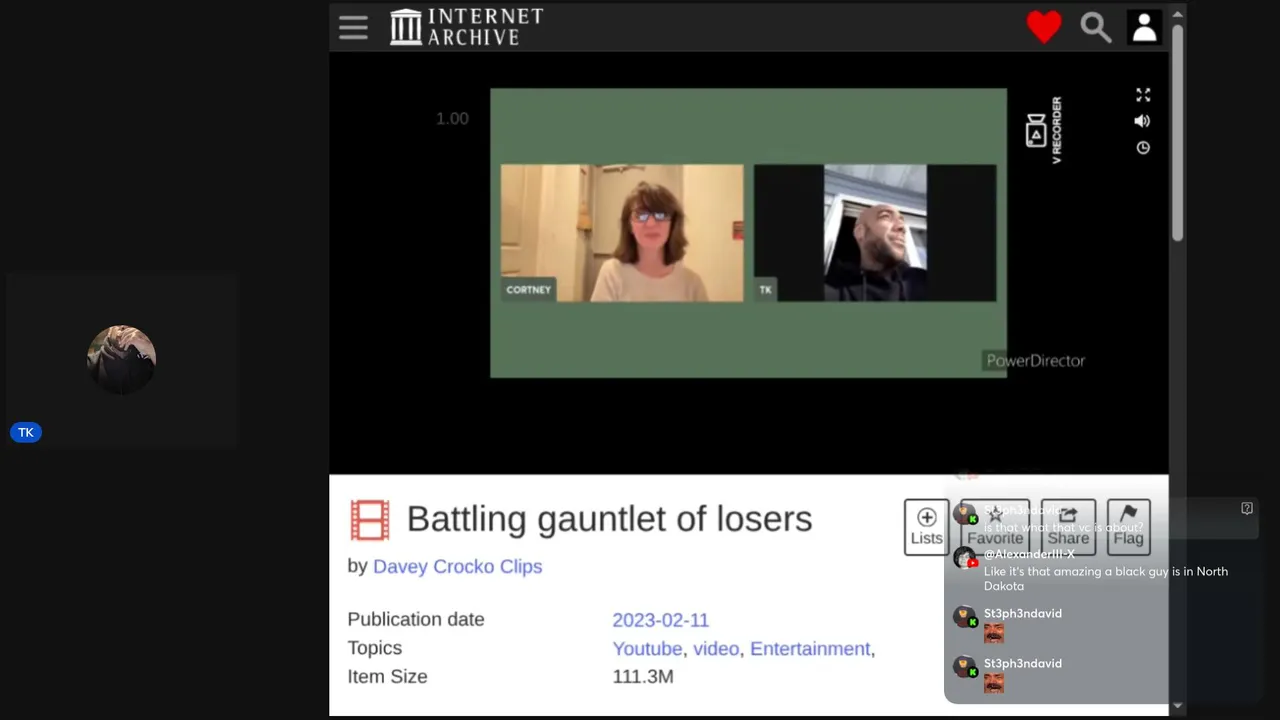
Task: Open the Entertainment topic link
Action: 810,648
